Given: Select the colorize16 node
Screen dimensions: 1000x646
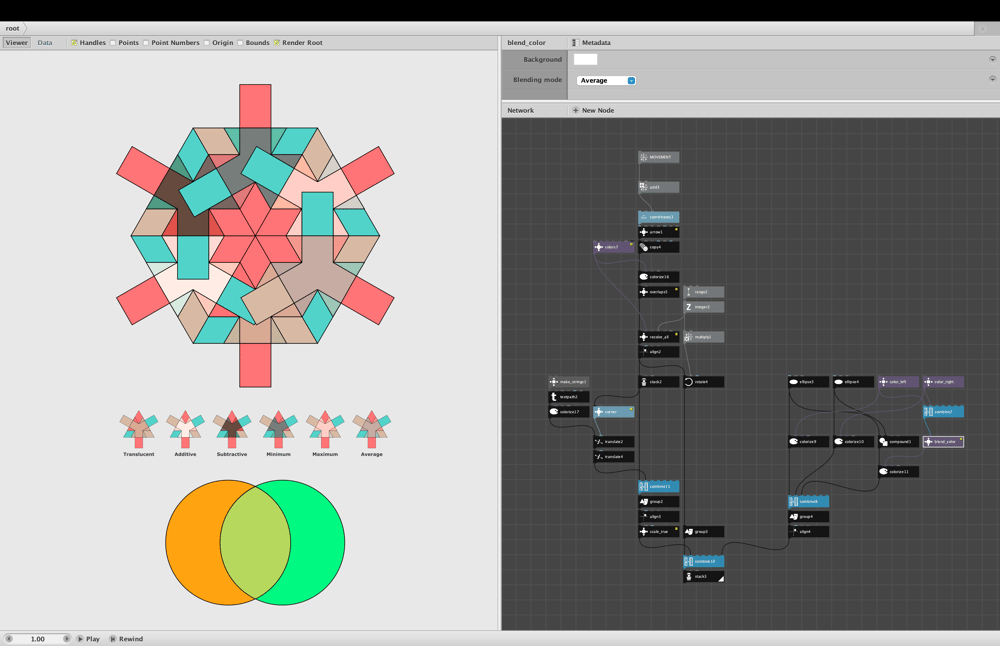Looking at the screenshot, I should (x=659, y=277).
